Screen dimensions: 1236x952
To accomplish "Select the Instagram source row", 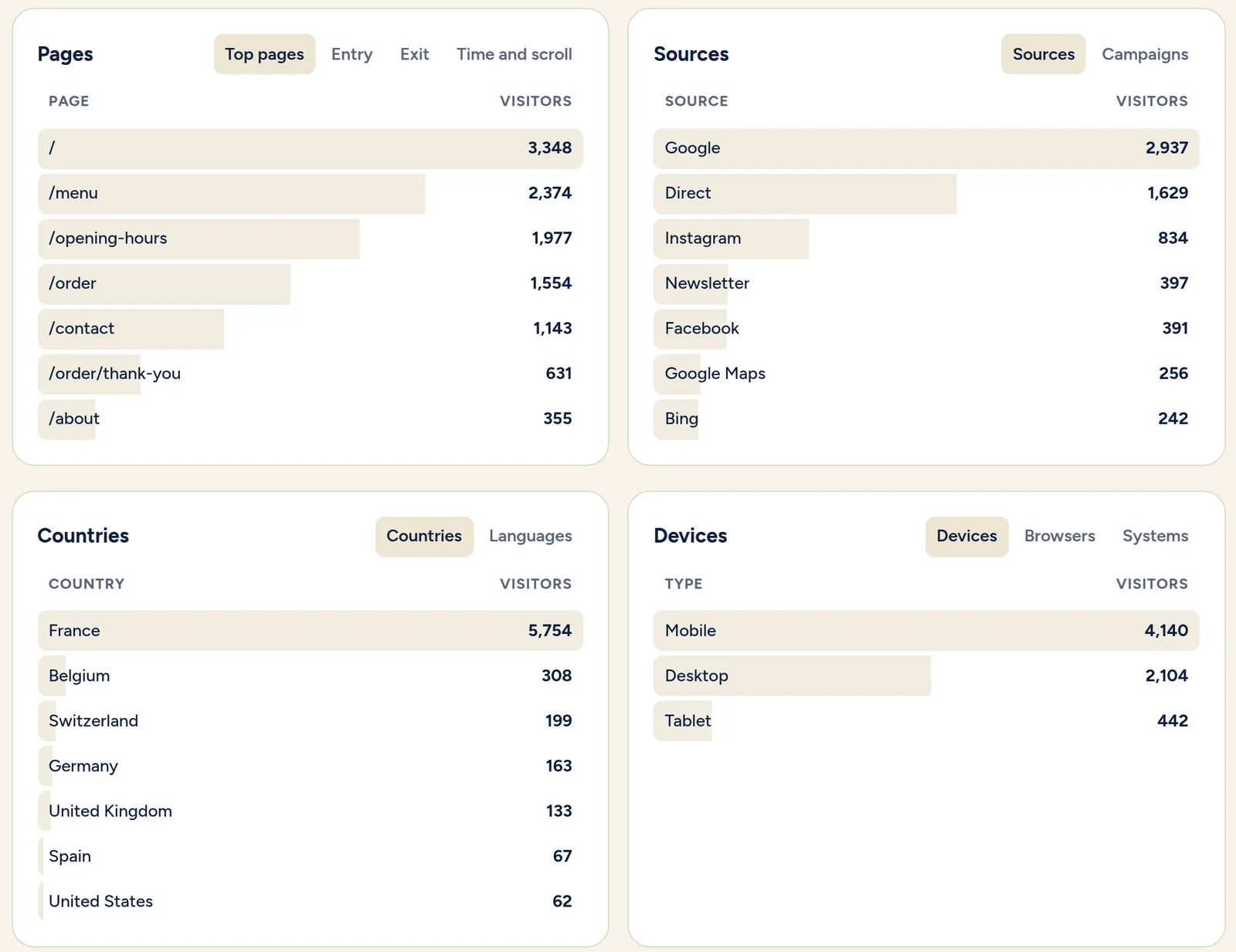I will [x=926, y=239].
